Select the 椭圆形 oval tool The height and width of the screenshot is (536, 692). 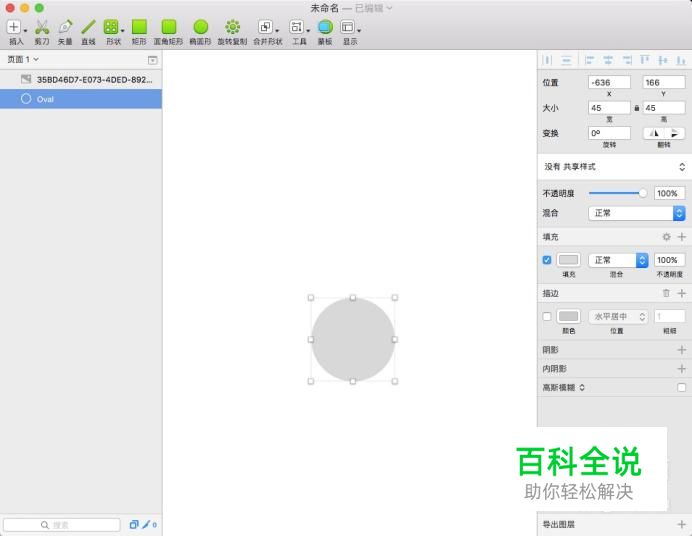[200, 28]
